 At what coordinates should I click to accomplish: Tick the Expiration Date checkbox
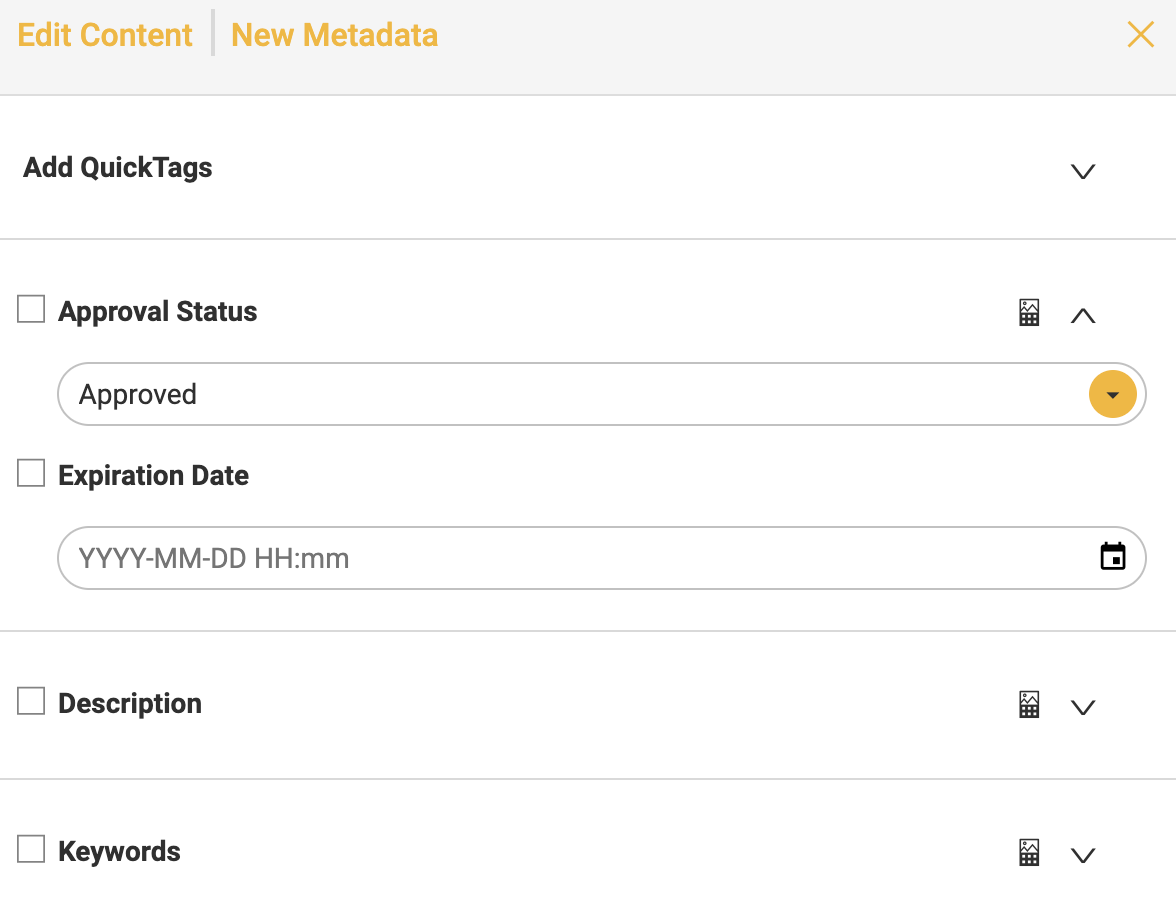coord(31,473)
